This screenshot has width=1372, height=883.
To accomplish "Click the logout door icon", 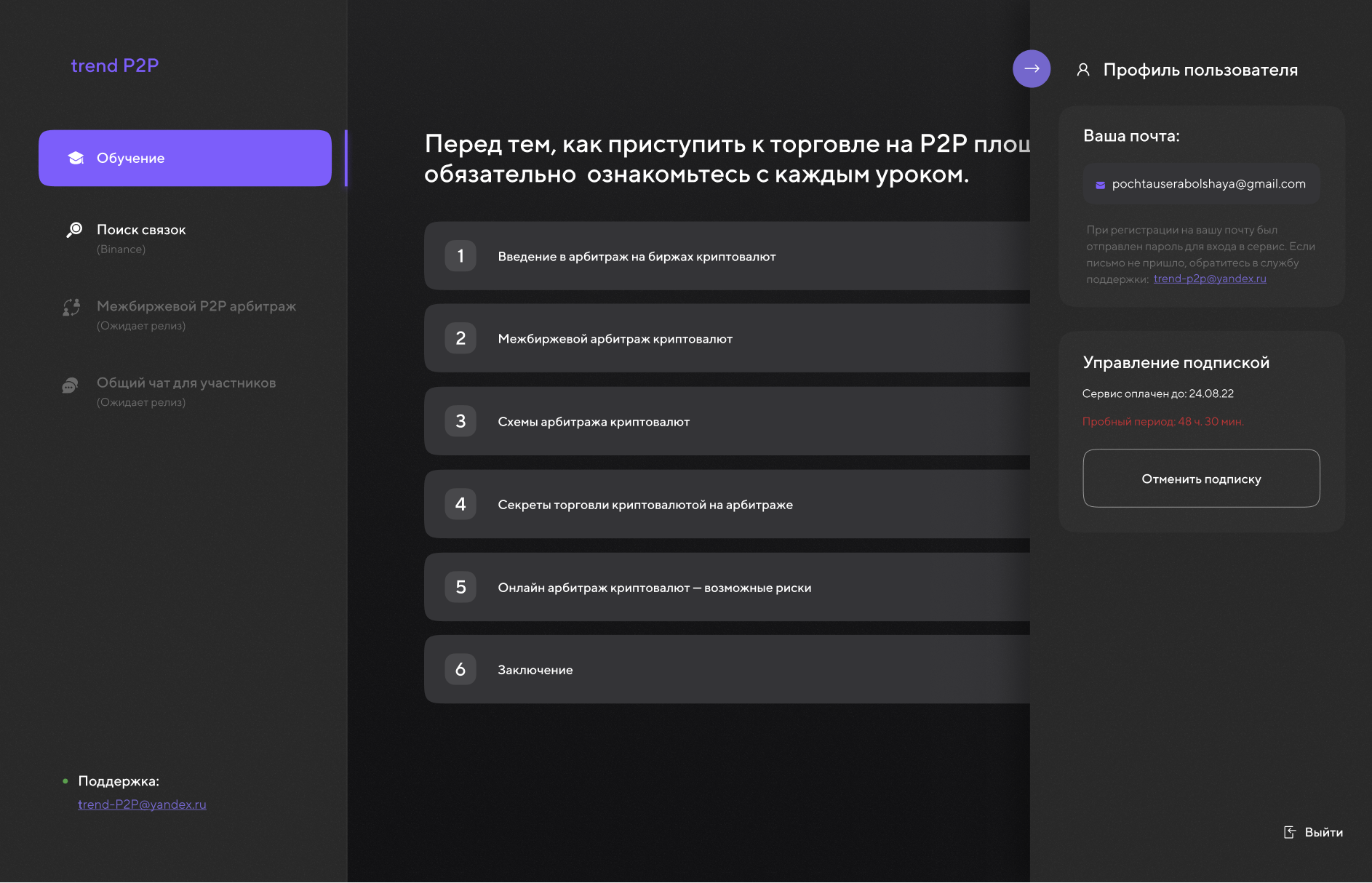I will tap(1290, 832).
